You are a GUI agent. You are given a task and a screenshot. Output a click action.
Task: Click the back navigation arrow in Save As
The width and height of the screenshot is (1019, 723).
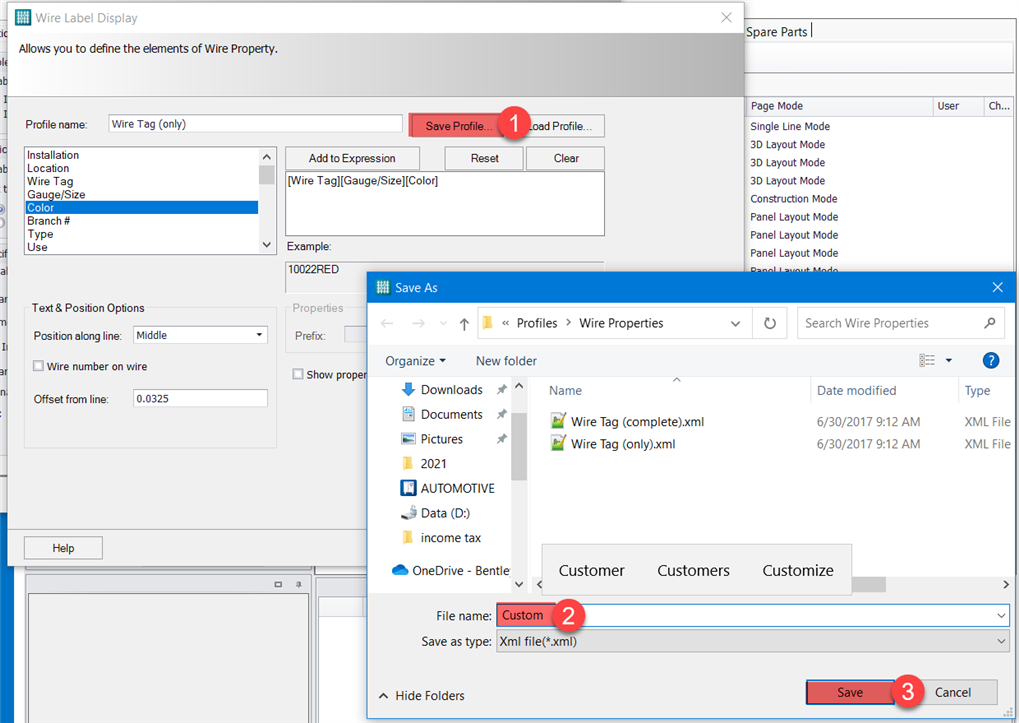coord(389,323)
